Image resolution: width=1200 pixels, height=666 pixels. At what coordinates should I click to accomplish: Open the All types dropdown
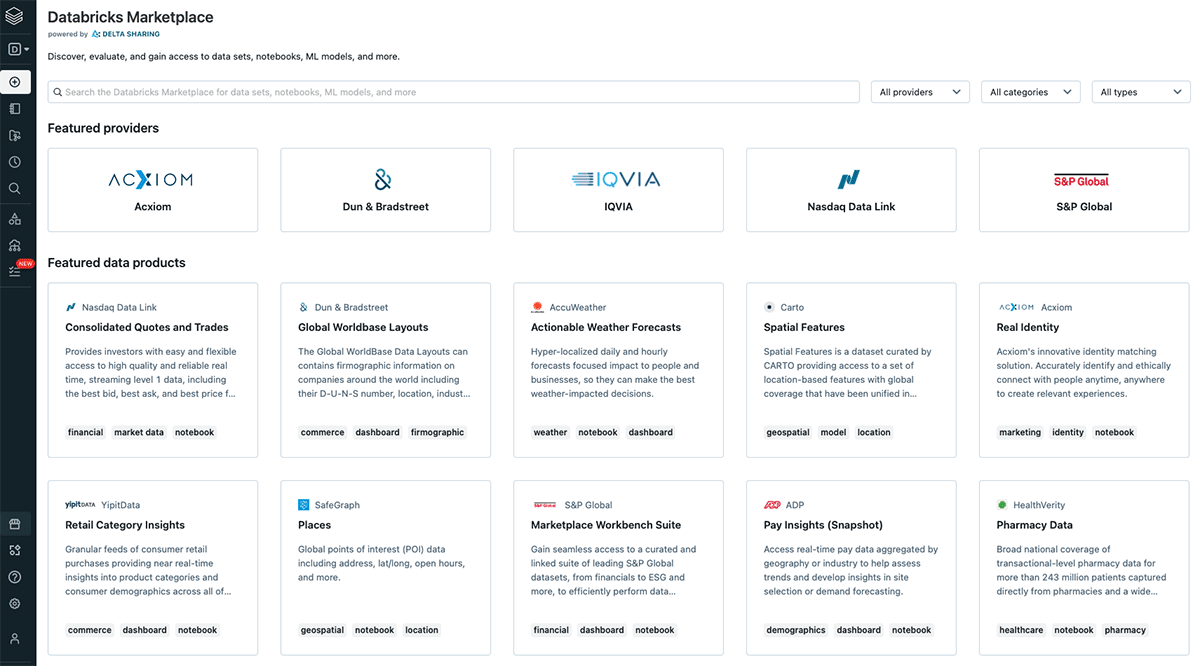click(x=1141, y=92)
